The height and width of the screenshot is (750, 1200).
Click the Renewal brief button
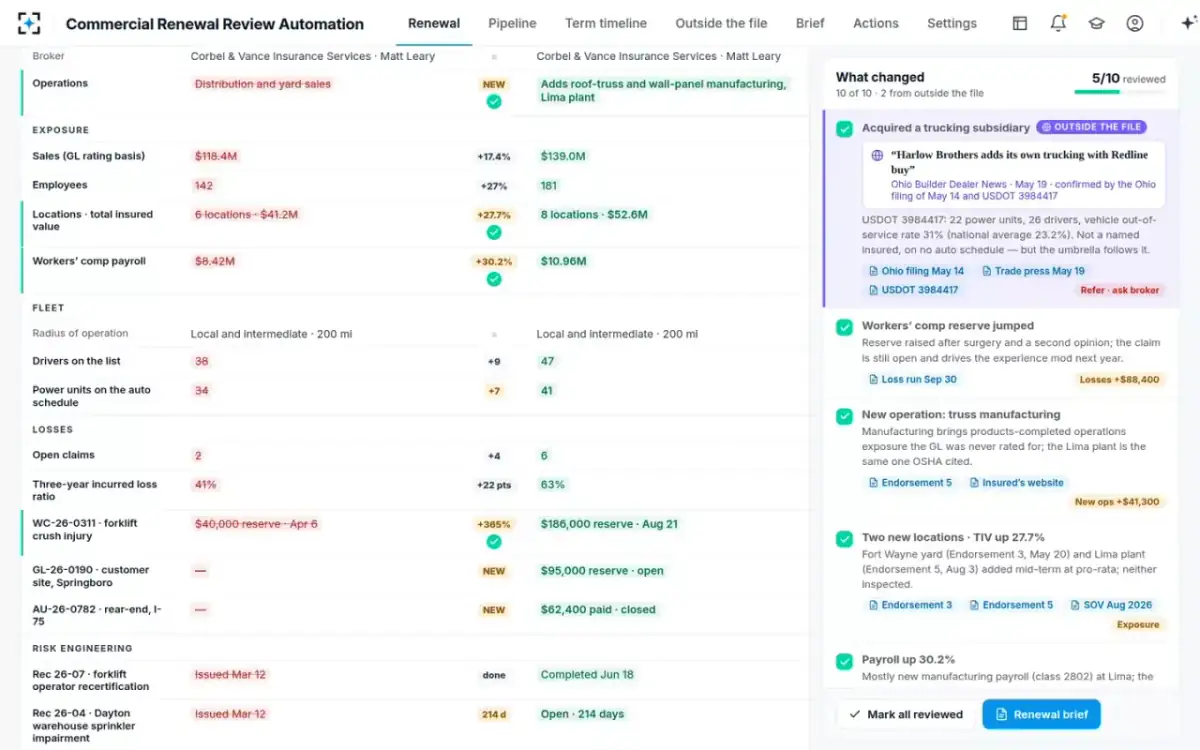(1041, 714)
